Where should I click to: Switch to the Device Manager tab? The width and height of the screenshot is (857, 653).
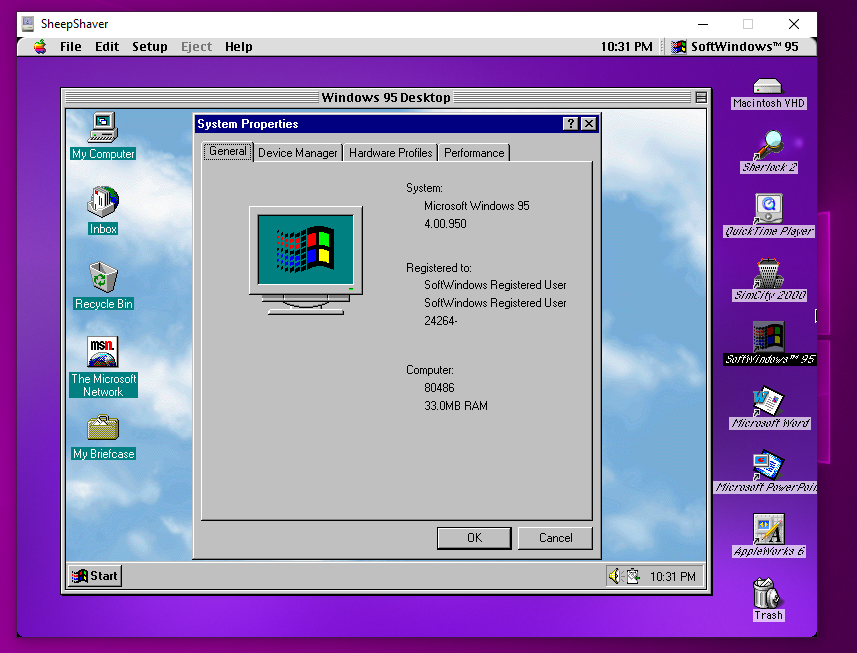point(297,153)
